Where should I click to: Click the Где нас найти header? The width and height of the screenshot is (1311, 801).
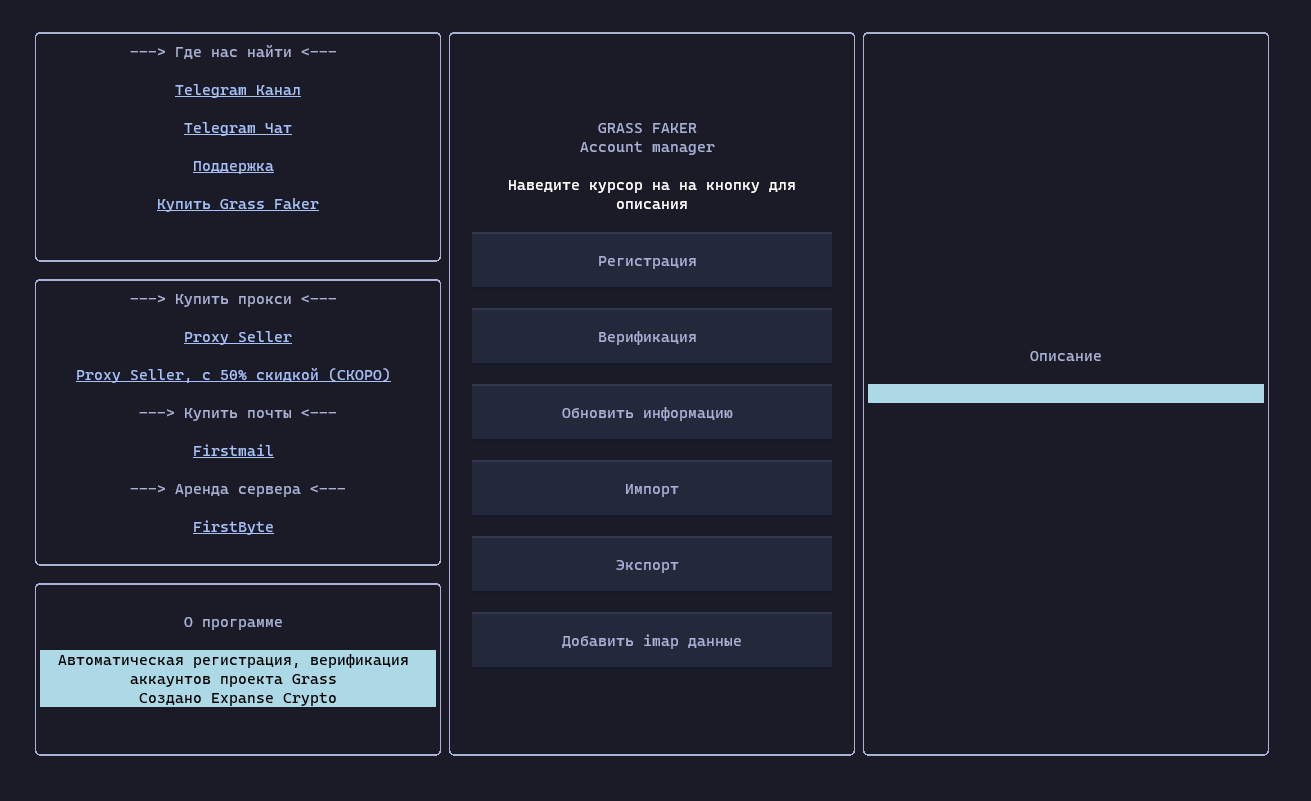[x=233, y=52]
